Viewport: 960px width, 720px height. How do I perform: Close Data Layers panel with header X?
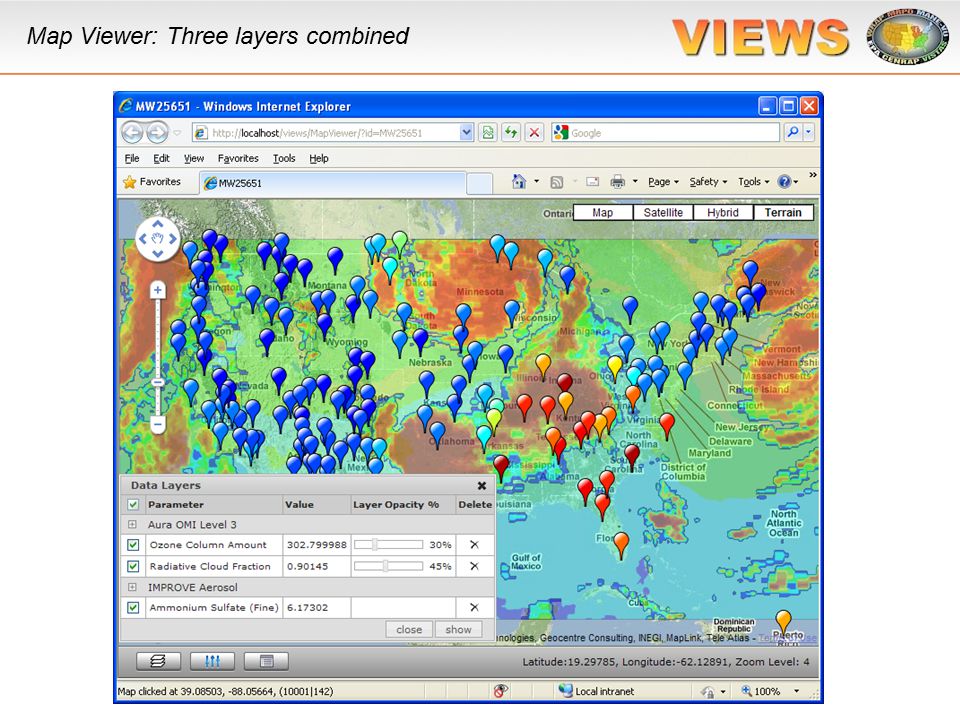tap(482, 486)
